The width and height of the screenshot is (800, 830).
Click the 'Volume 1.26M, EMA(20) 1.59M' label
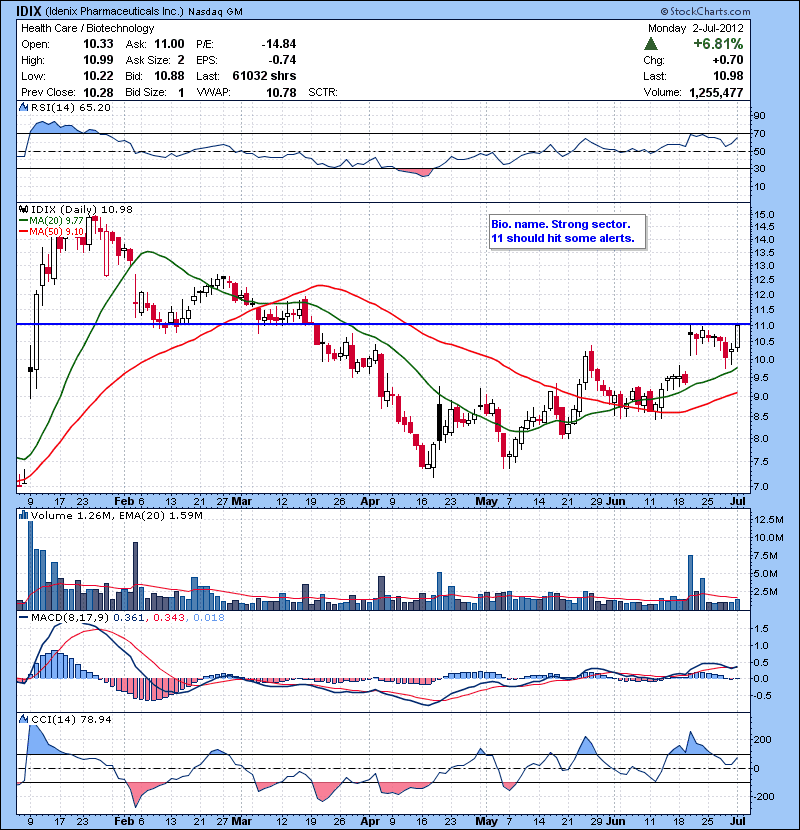pos(116,515)
